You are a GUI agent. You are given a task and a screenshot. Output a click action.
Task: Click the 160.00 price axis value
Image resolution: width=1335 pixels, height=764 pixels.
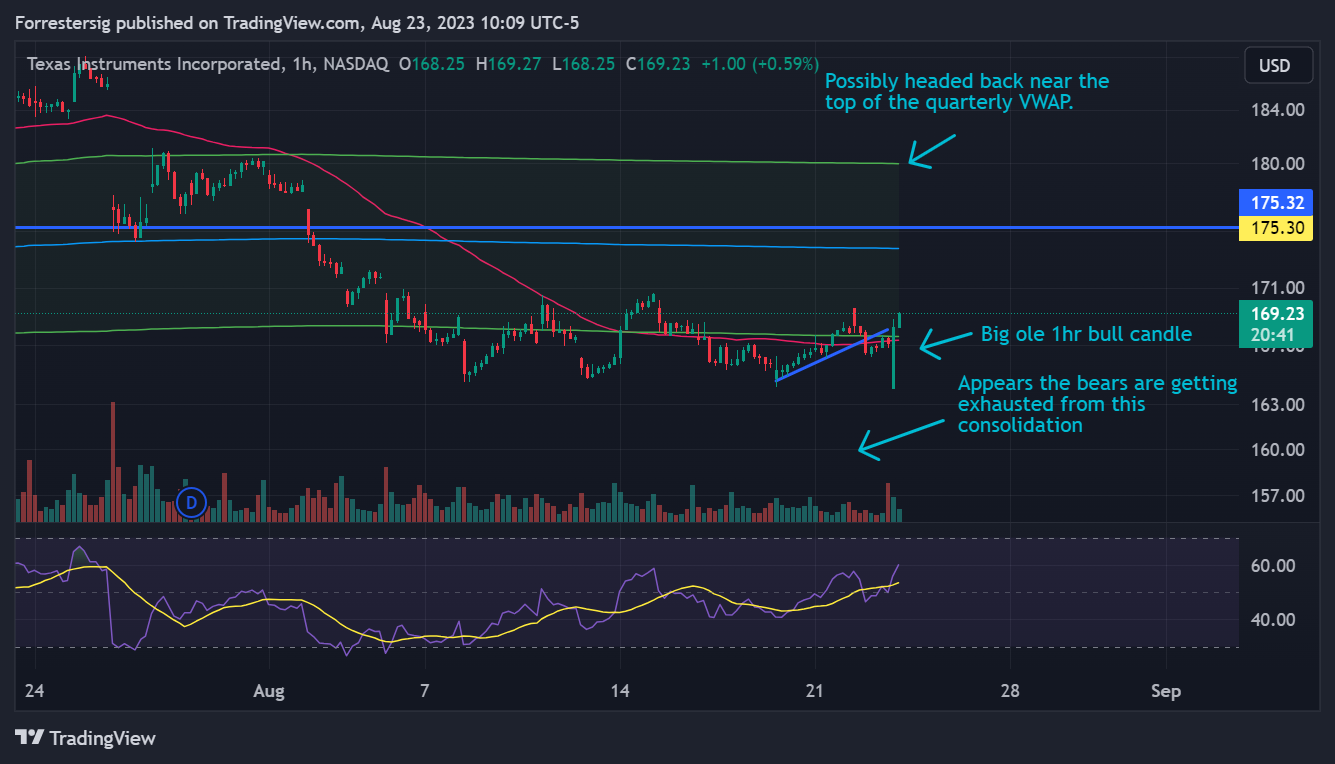click(1278, 450)
